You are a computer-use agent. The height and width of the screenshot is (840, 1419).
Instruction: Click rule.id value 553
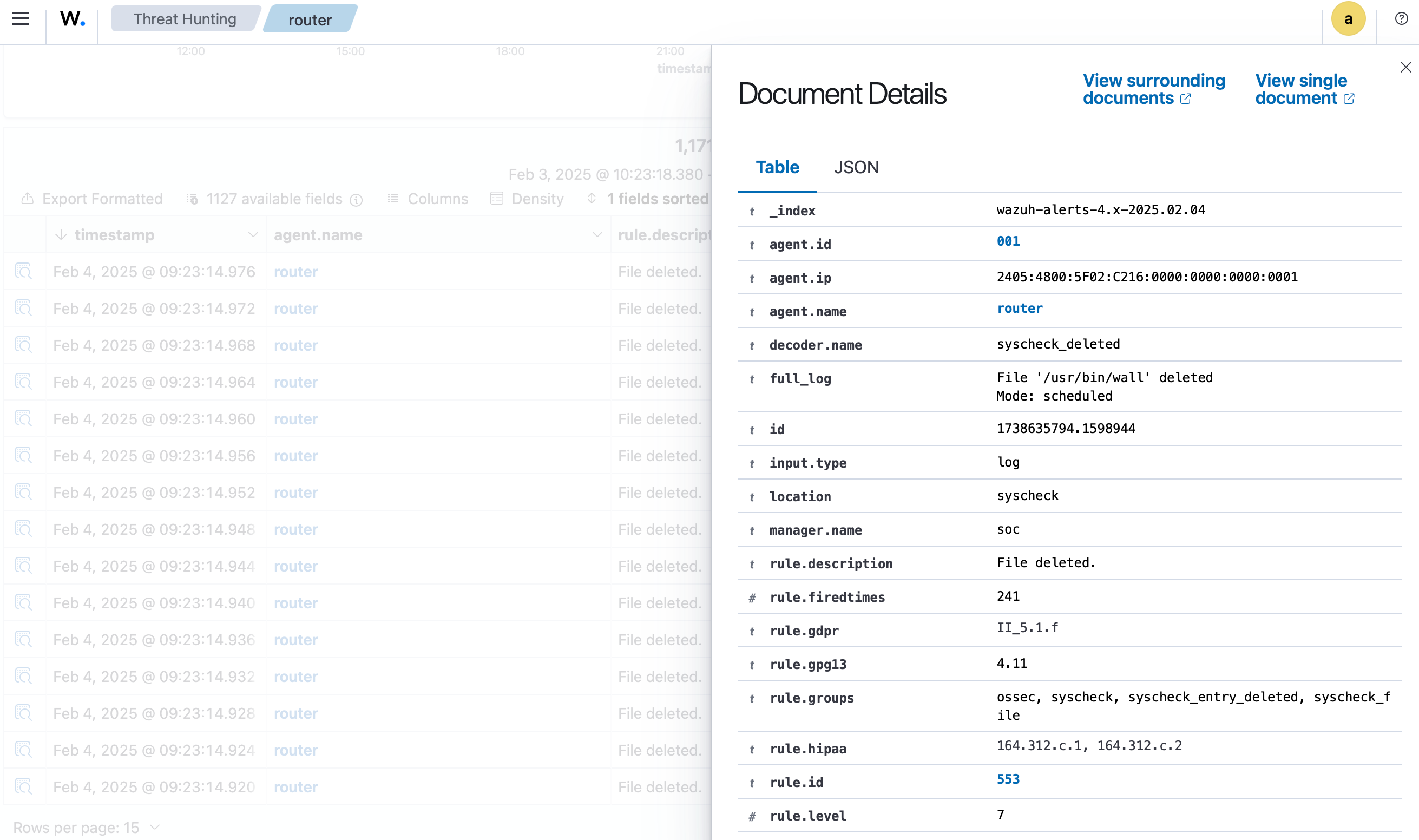[x=1008, y=779]
